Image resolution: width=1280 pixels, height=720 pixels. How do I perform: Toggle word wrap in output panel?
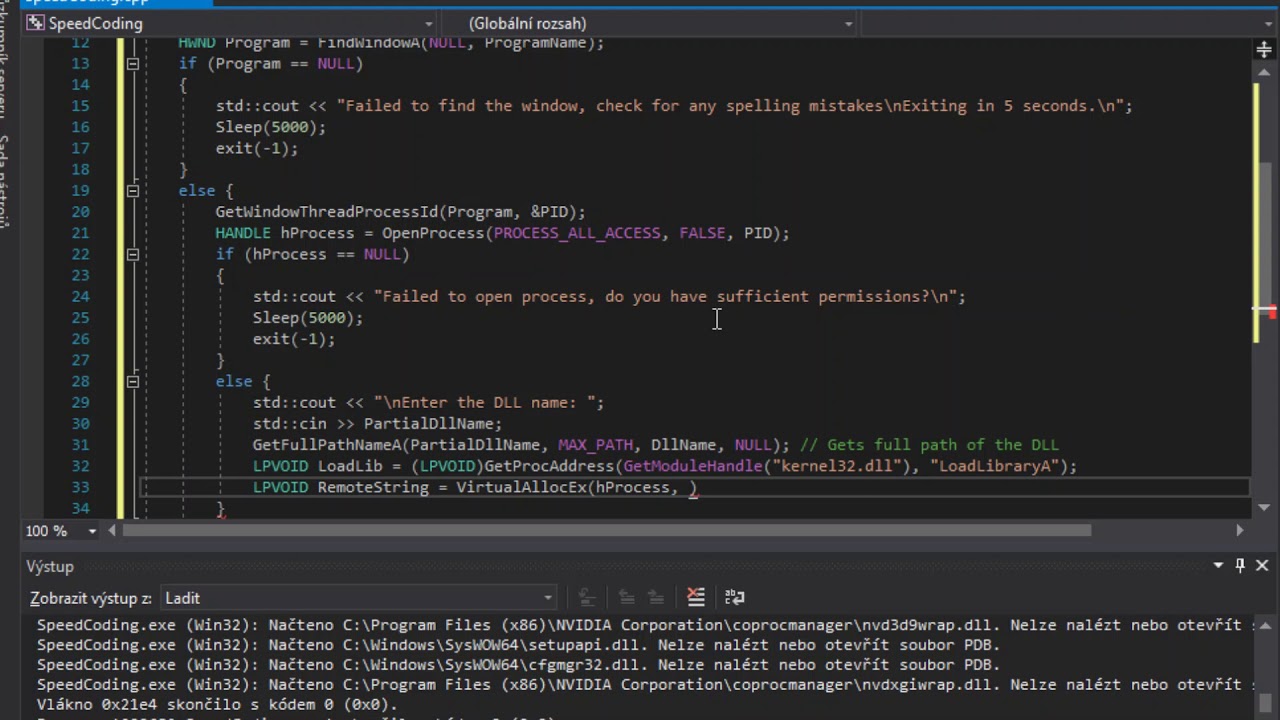point(734,597)
